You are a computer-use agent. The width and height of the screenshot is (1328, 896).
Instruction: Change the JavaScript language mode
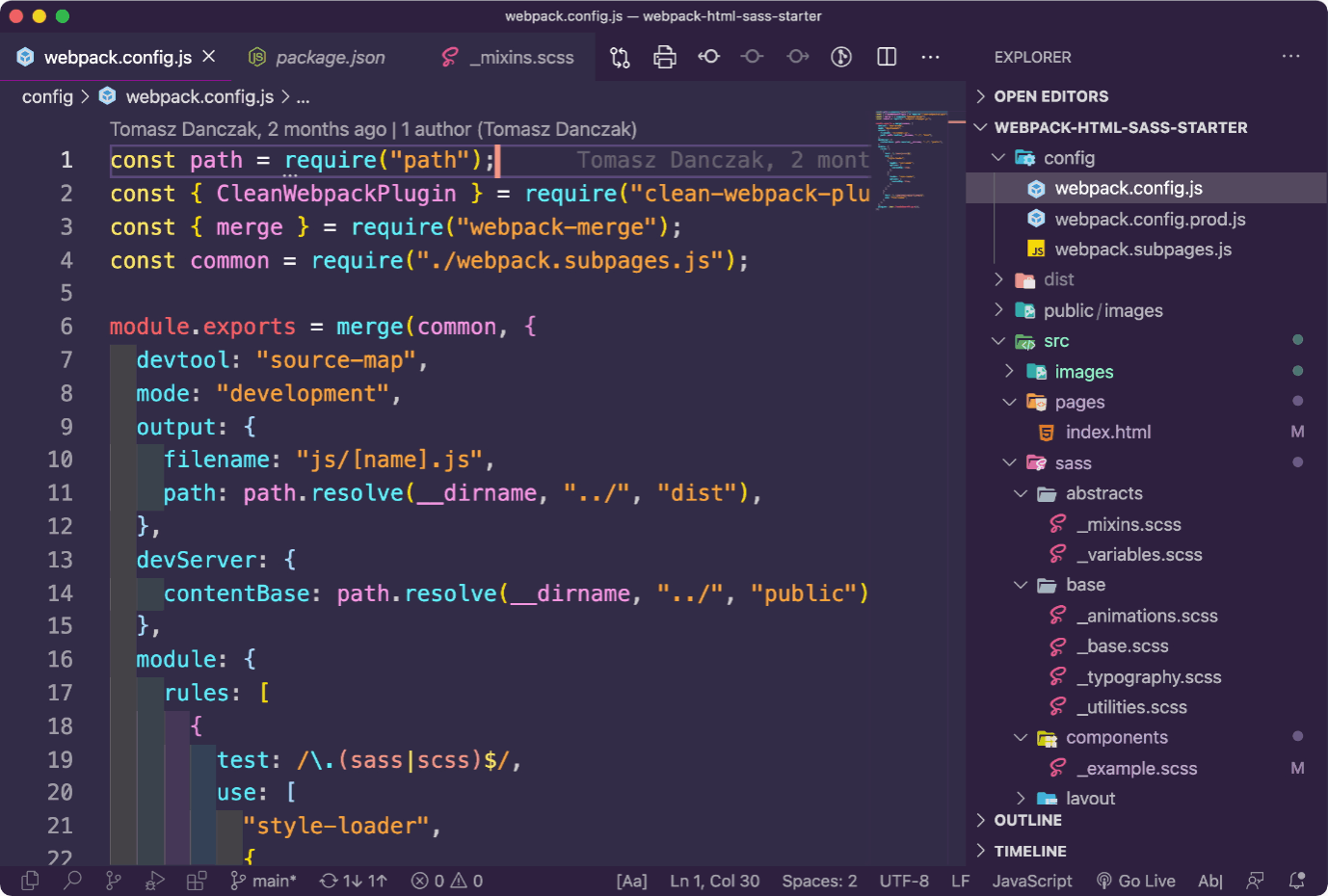[x=1031, y=881]
